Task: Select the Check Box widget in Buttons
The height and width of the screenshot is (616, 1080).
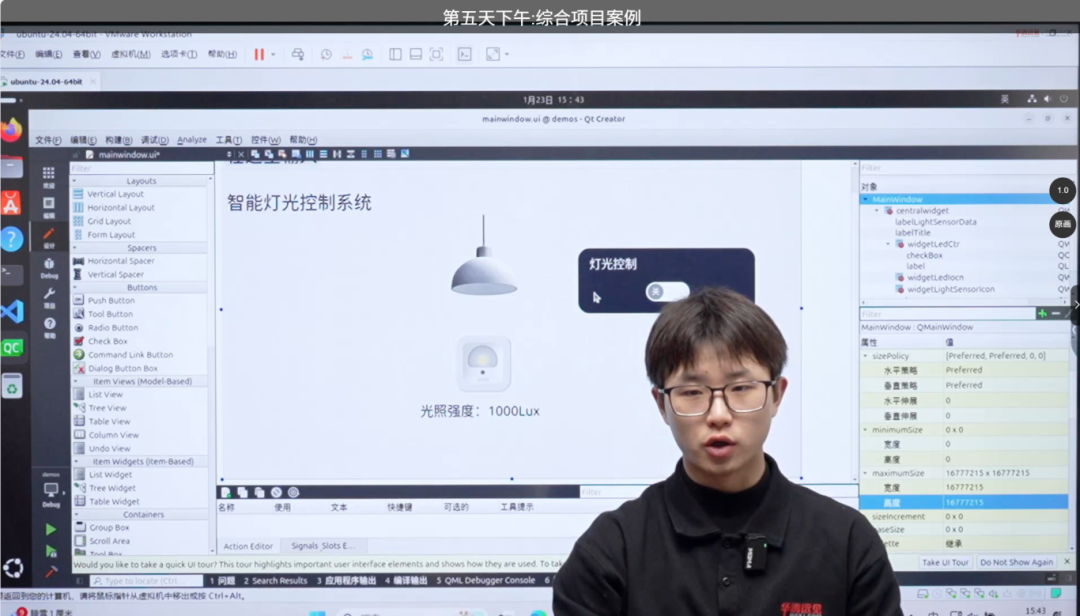Action: click(x=107, y=341)
